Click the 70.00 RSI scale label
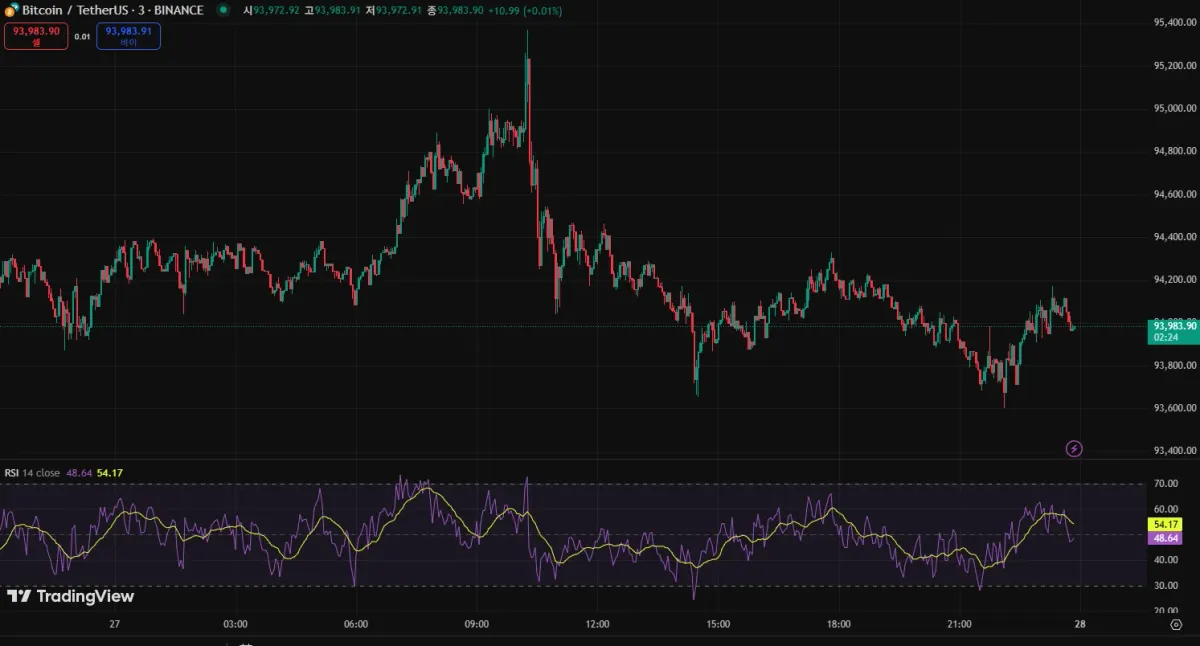The width and height of the screenshot is (1200, 646). (x=1164, y=484)
